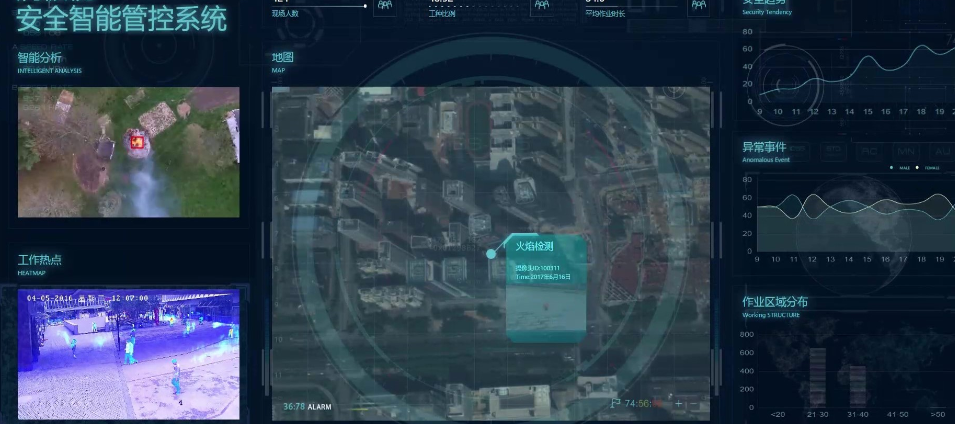955x424 pixels.
Task: Click the 工作热点 section heading
Action: click(x=40, y=260)
